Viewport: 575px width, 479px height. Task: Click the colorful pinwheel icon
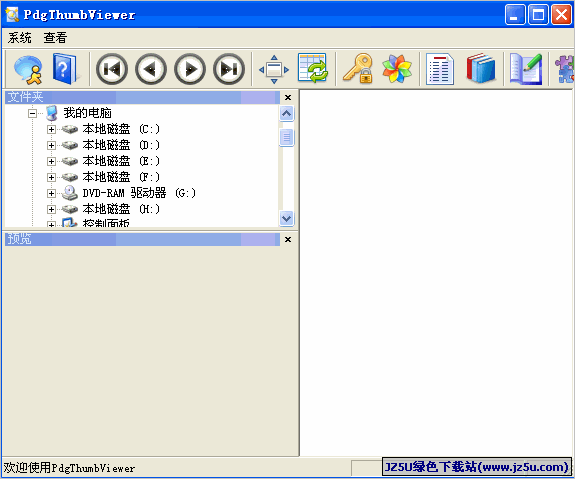[x=396, y=69]
